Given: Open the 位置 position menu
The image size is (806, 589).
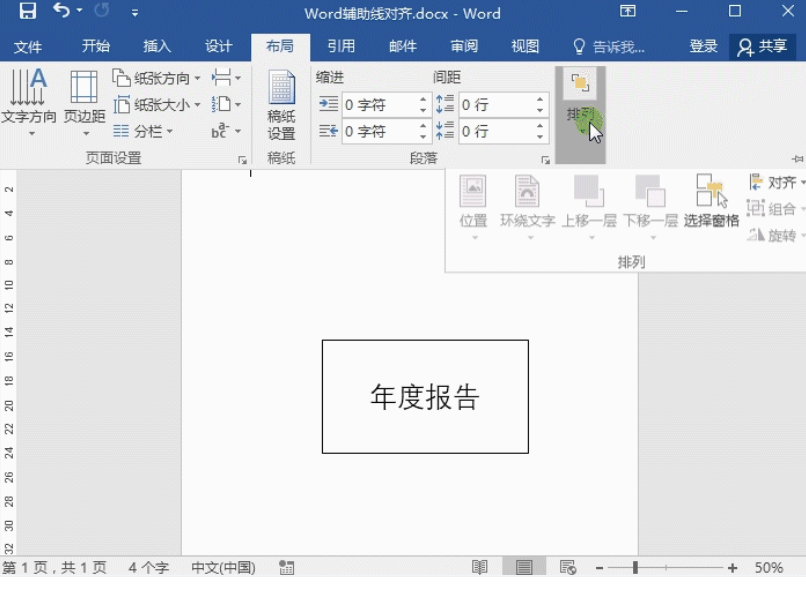Looking at the screenshot, I should [473, 208].
